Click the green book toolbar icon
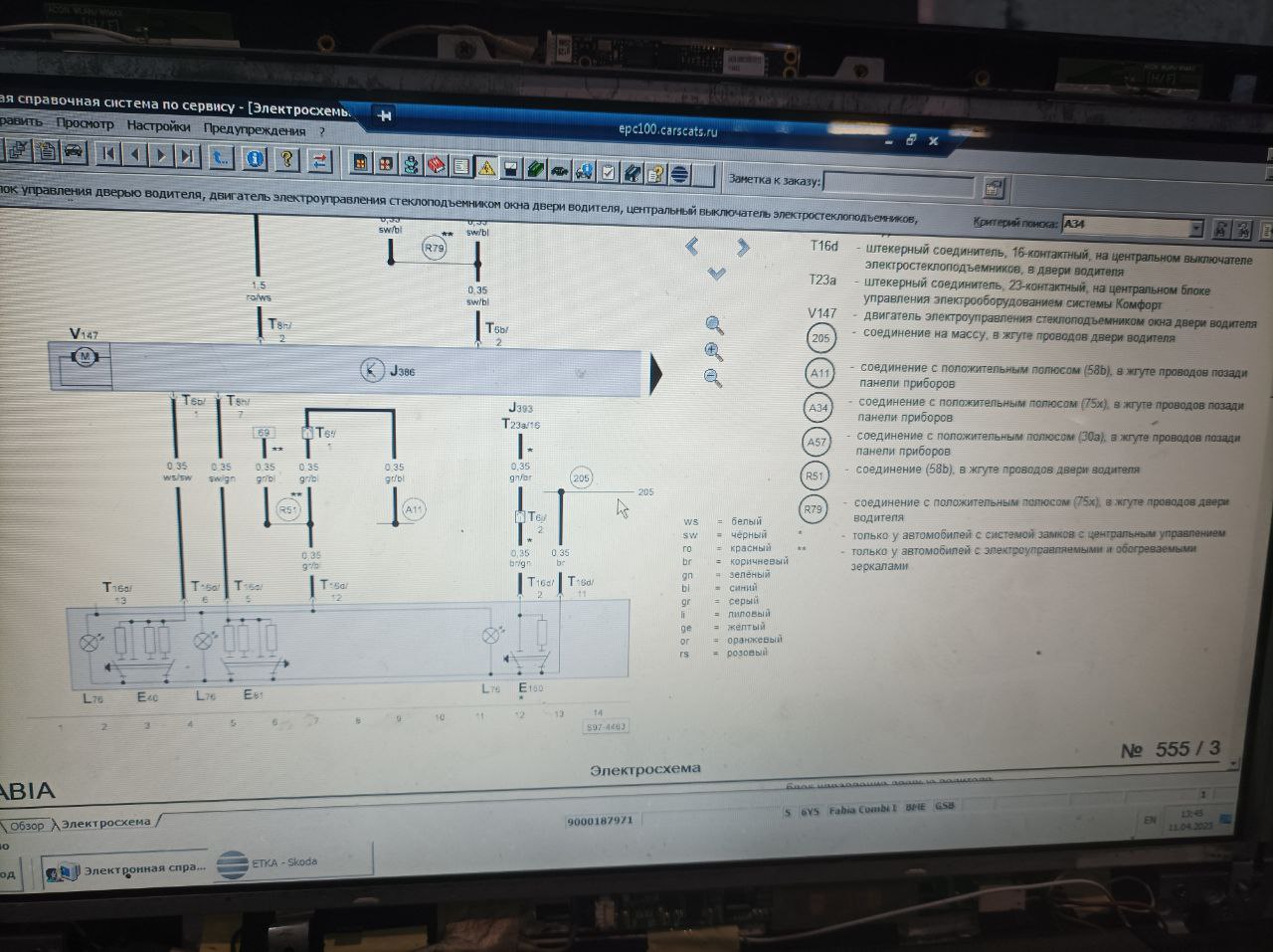This screenshot has height=952, width=1273. pyautogui.click(x=535, y=169)
